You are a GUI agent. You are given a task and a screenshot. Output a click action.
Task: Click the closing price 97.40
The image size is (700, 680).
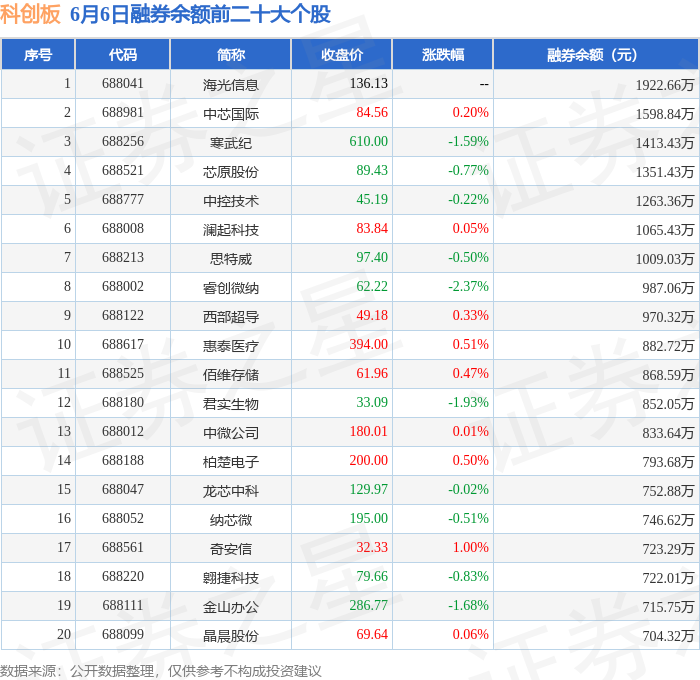pos(372,257)
